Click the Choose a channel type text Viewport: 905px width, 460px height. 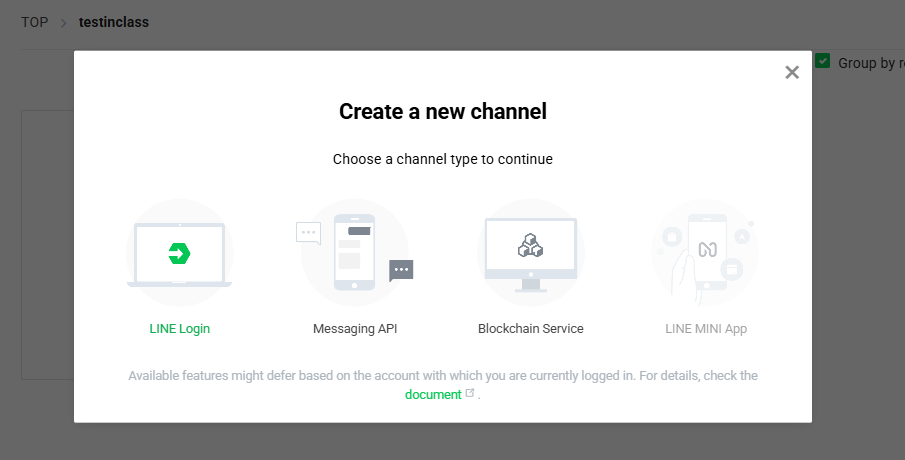click(x=443, y=159)
